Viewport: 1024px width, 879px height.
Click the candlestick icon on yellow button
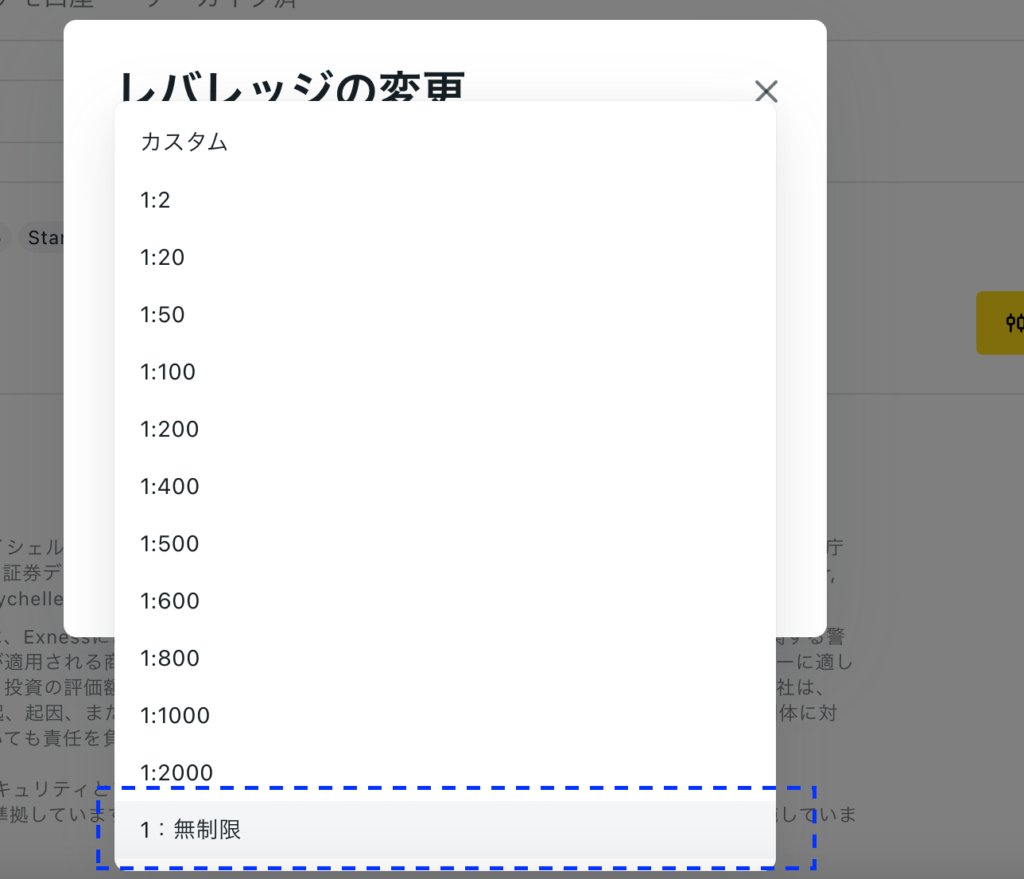coord(1014,322)
